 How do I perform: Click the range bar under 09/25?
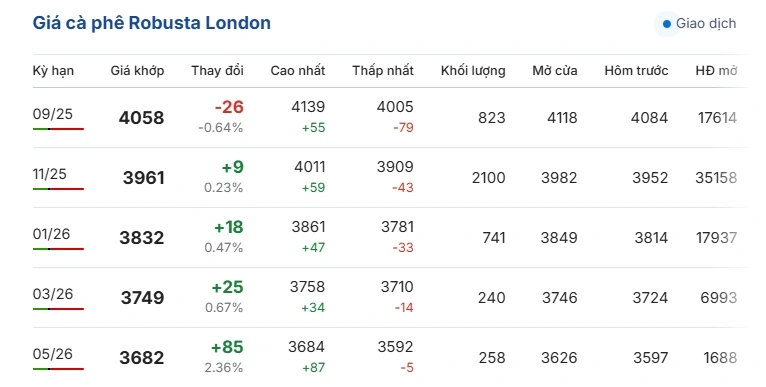click(58, 129)
